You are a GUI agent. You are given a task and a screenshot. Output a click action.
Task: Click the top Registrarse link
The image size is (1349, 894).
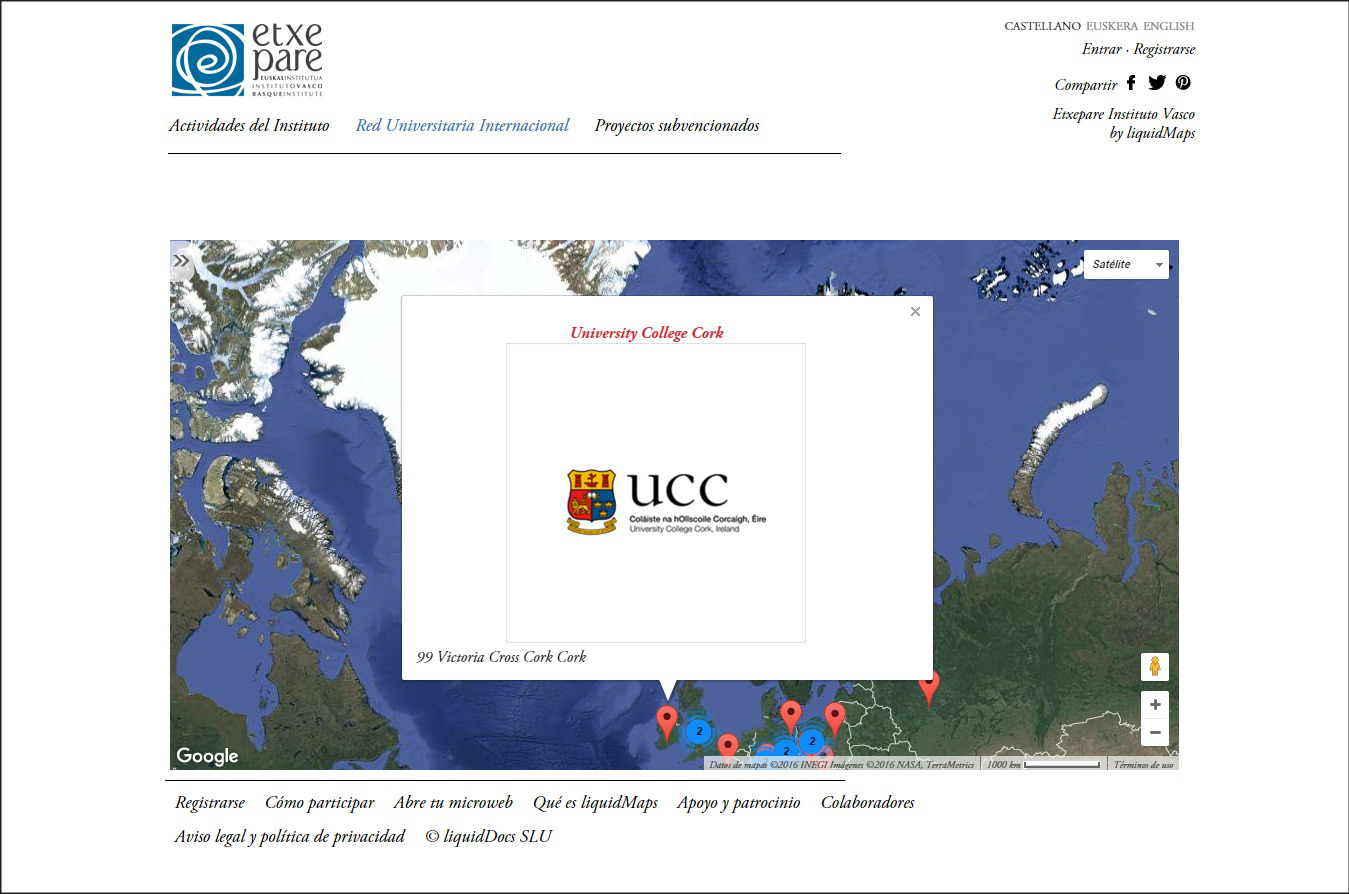point(1164,49)
